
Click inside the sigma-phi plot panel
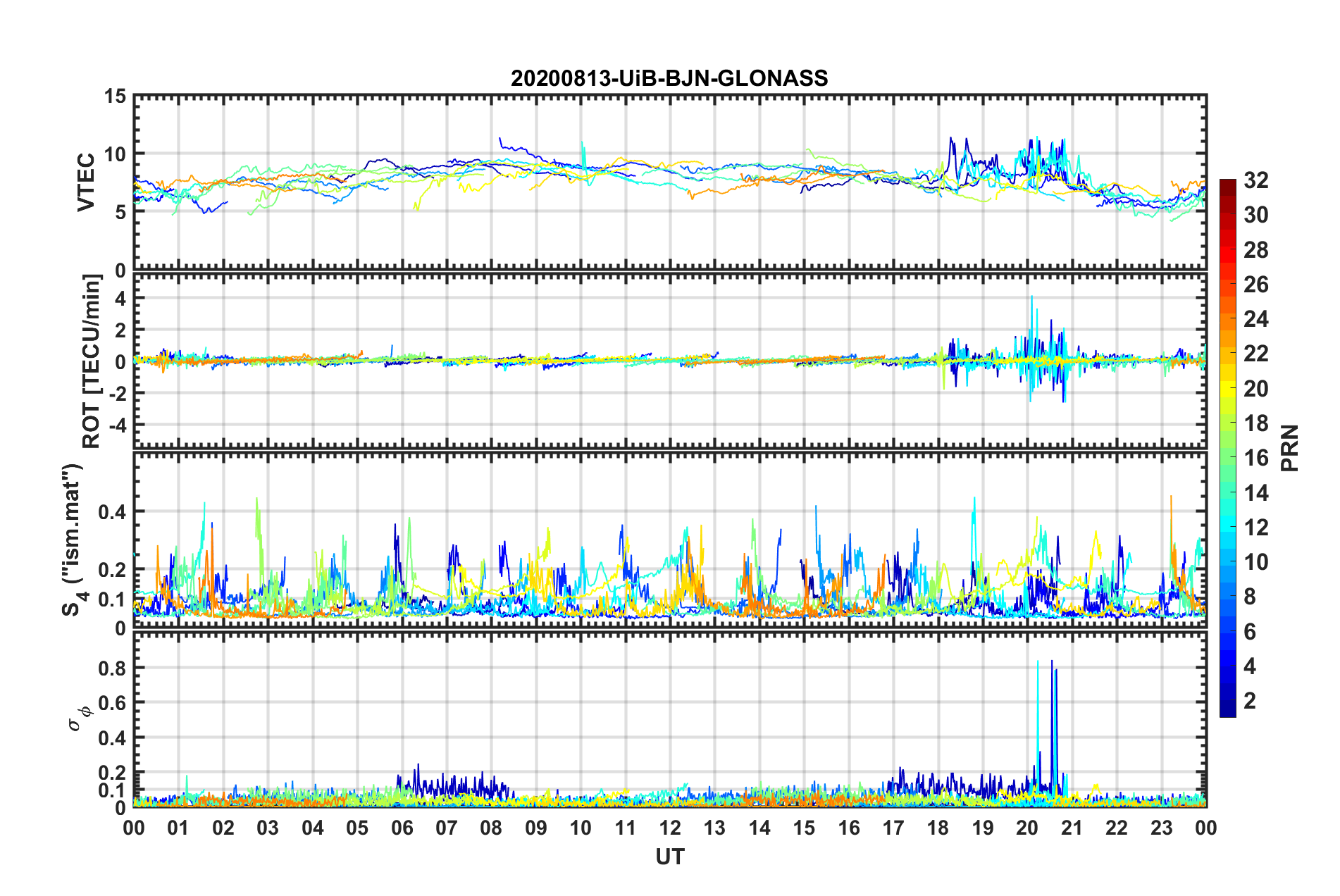(x=670, y=719)
